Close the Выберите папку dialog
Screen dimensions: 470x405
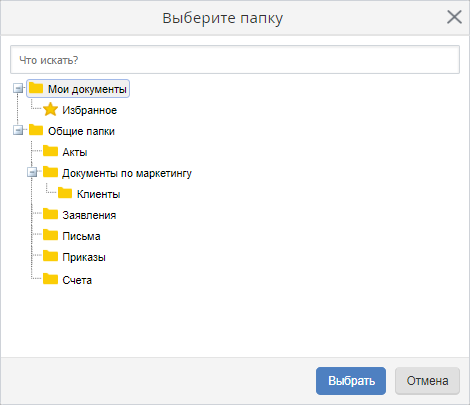point(454,17)
